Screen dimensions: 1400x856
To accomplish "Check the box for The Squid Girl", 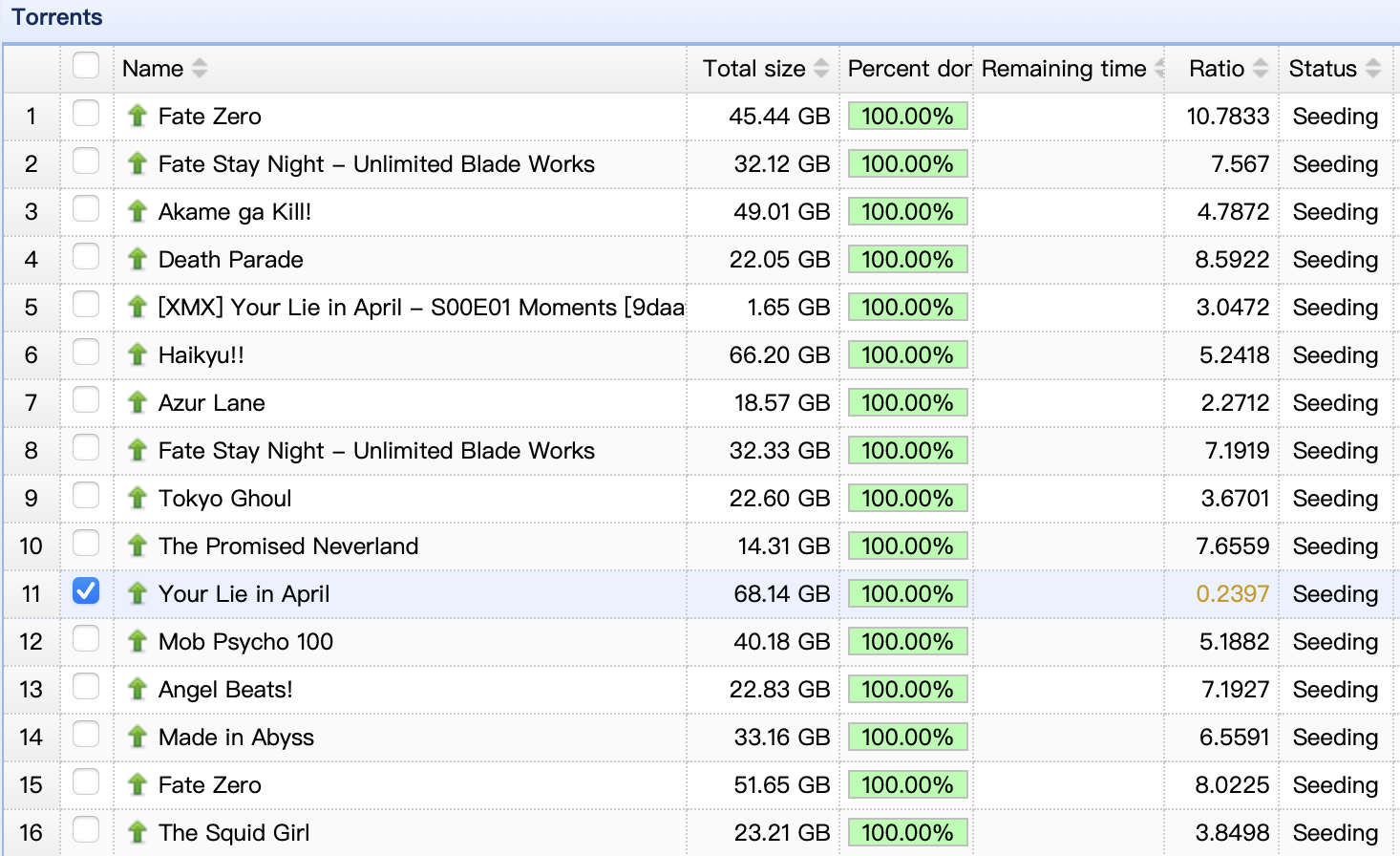I will (x=86, y=829).
